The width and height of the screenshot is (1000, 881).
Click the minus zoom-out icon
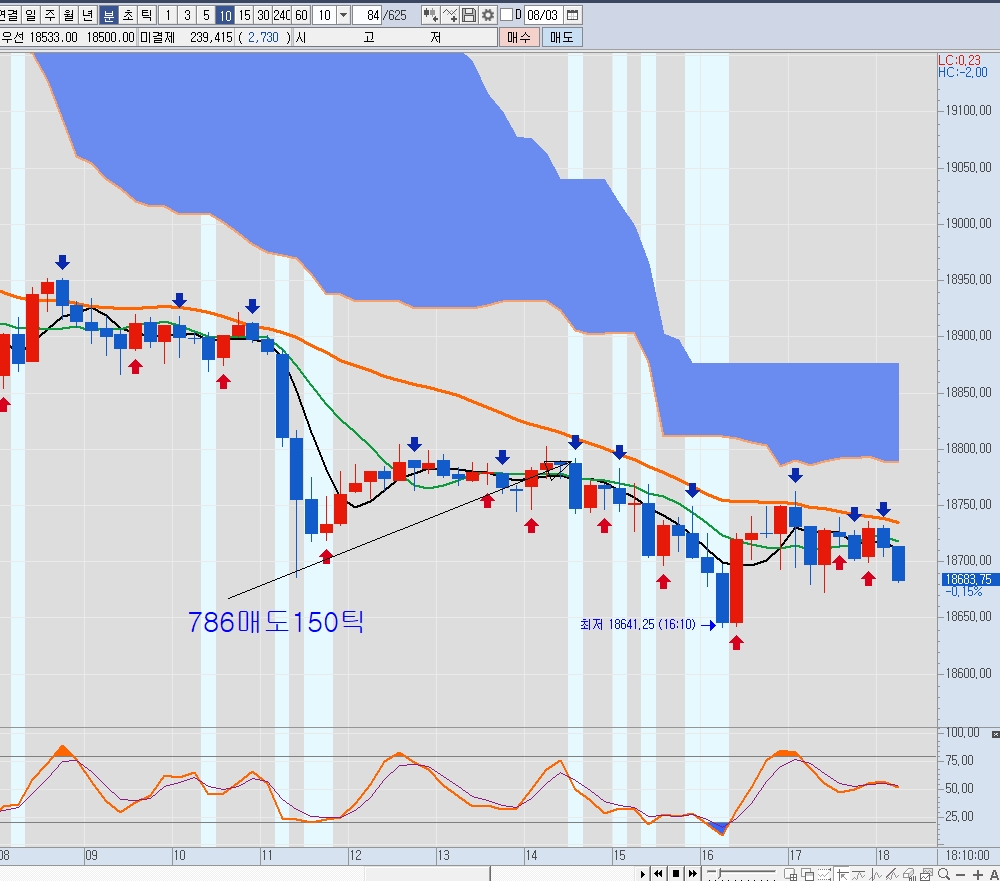coord(960,874)
